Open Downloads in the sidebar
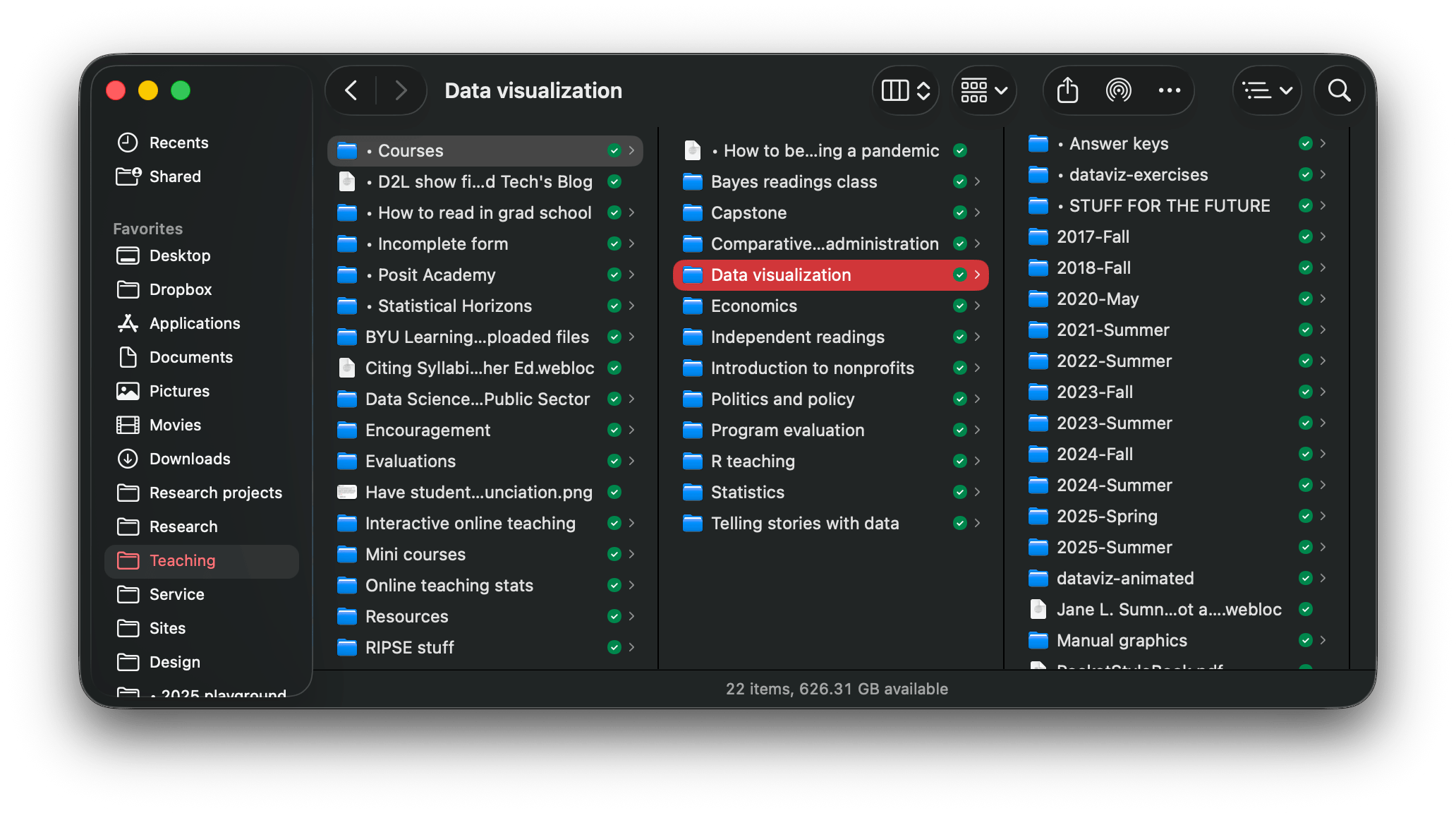The height and width of the screenshot is (813, 1456). [x=189, y=459]
